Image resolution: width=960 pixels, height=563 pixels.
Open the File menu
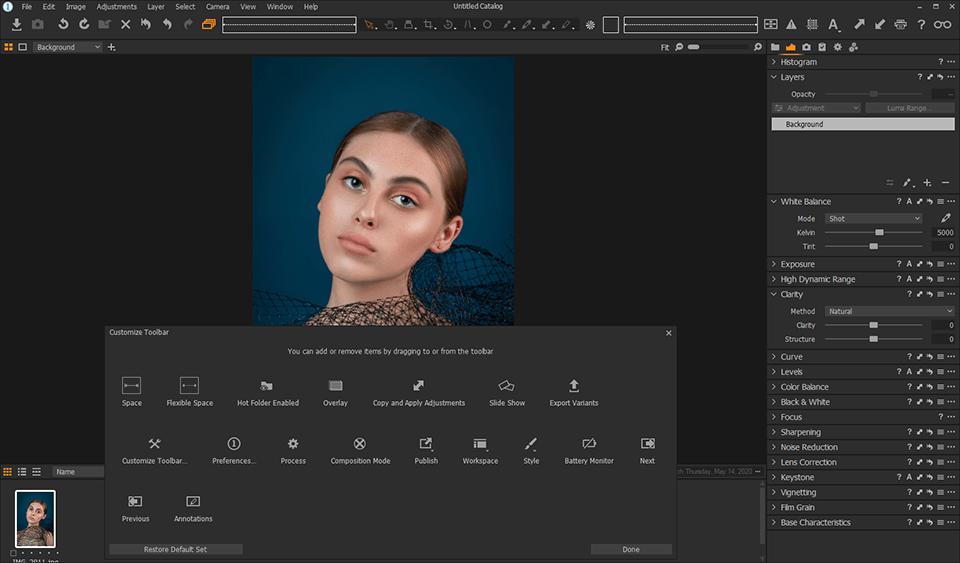pyautogui.click(x=27, y=7)
